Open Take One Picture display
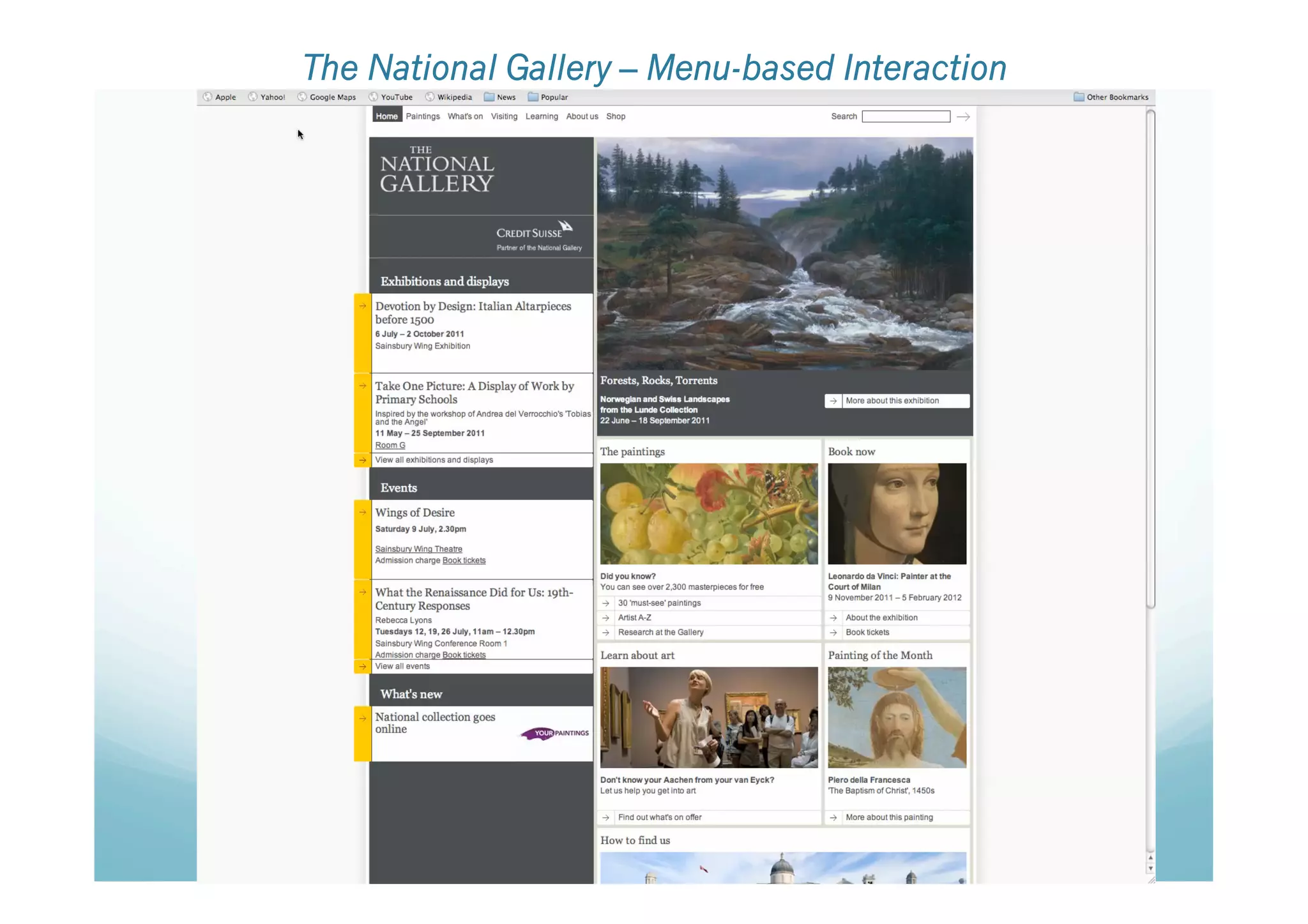Screen dimensions: 1308x924 475,393
